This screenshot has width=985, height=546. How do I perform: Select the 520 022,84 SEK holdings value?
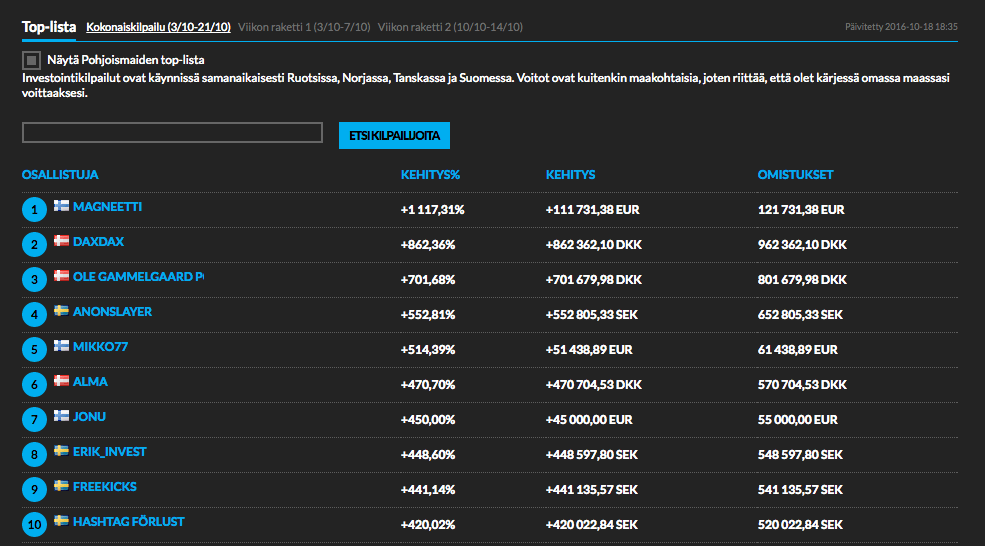tap(800, 525)
